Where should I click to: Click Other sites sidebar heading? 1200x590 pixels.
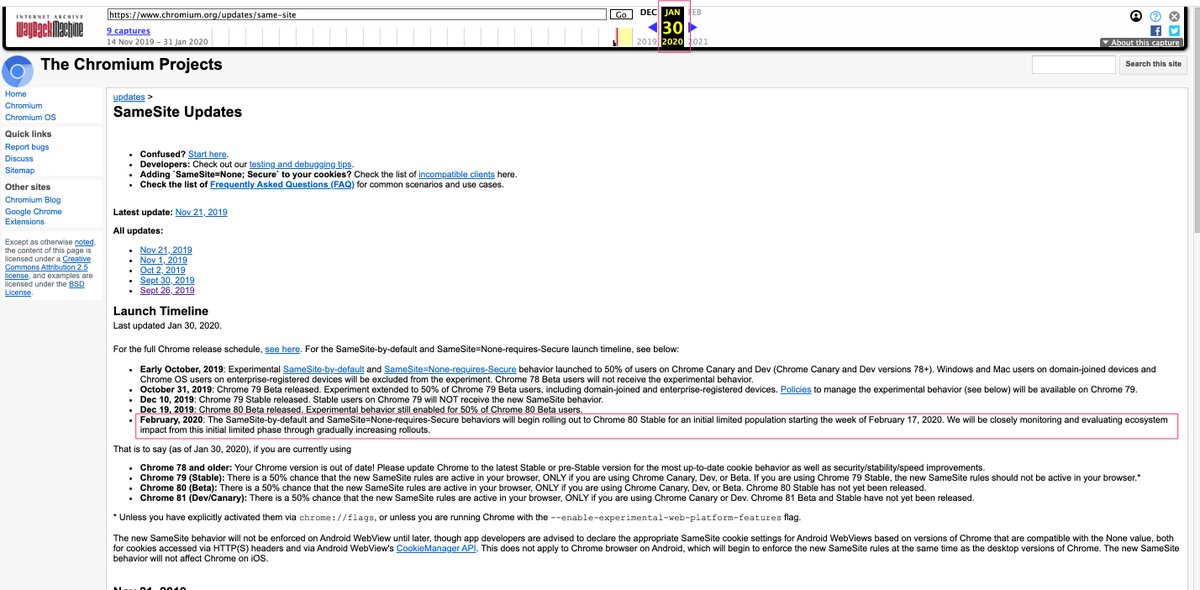click(28, 187)
